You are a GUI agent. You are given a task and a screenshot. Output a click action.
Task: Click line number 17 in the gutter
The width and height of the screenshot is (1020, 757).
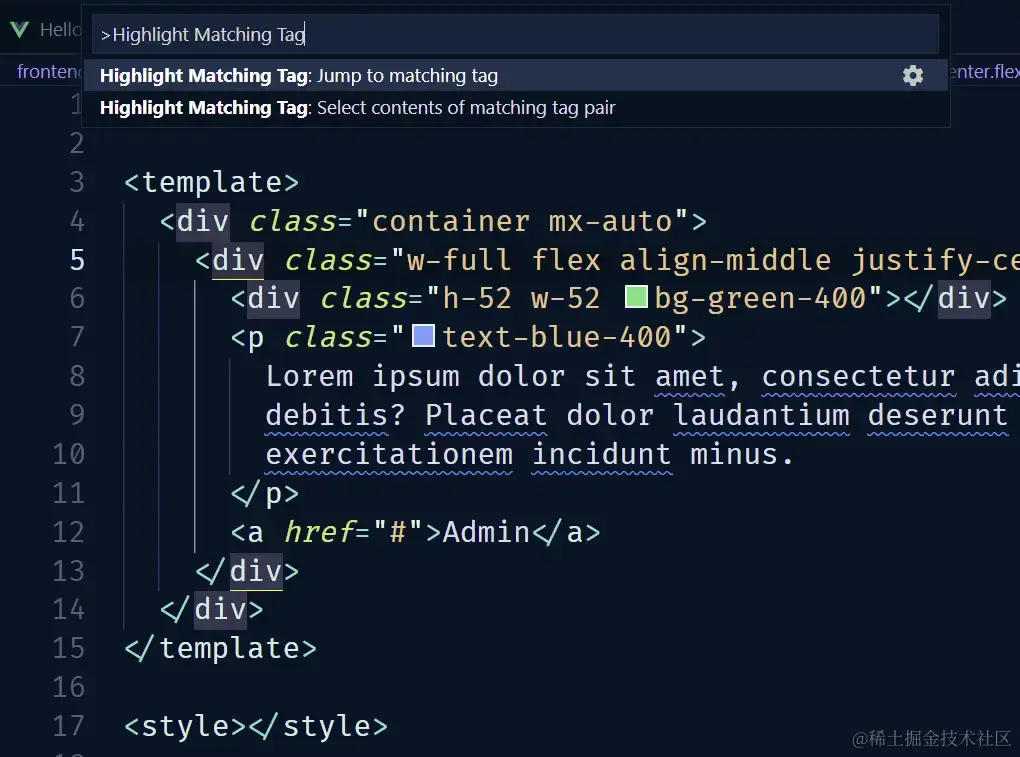[68, 726]
